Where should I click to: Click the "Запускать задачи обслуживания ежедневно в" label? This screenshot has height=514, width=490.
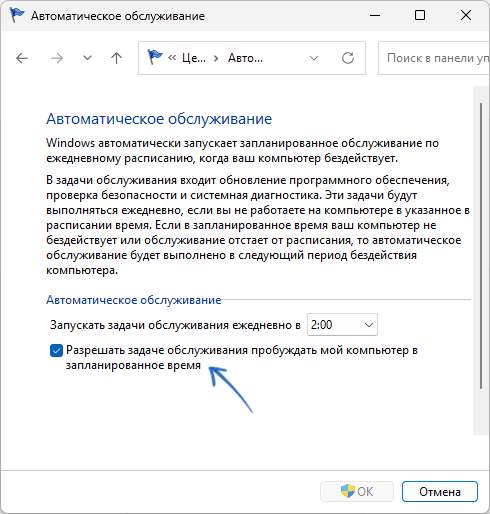click(x=175, y=325)
